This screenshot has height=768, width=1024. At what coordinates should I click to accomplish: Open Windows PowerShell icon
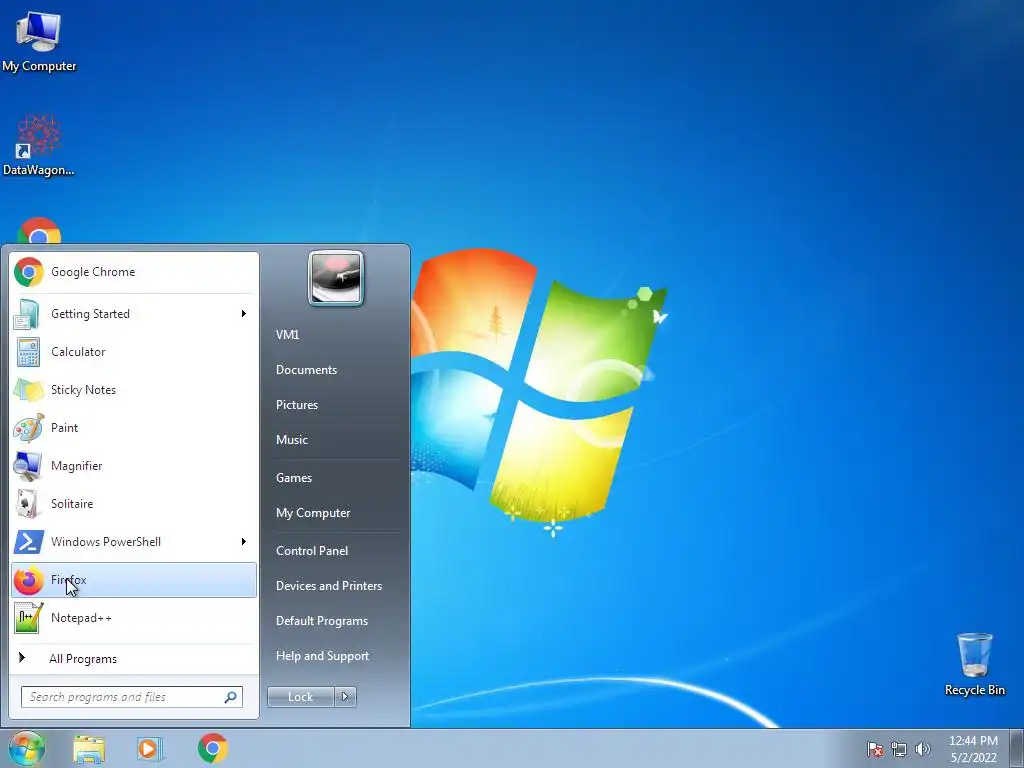(29, 542)
